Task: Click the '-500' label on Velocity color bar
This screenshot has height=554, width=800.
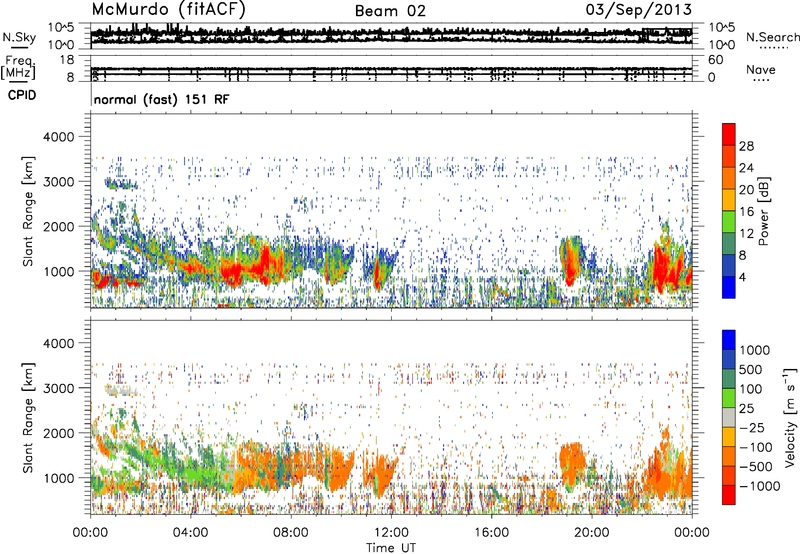Action: 756,467
